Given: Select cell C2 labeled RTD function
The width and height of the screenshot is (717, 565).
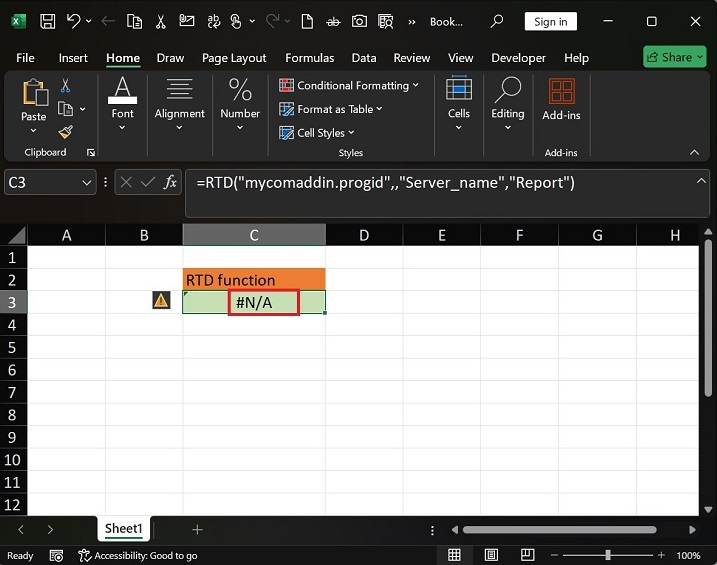Looking at the screenshot, I should pyautogui.click(x=254, y=280).
